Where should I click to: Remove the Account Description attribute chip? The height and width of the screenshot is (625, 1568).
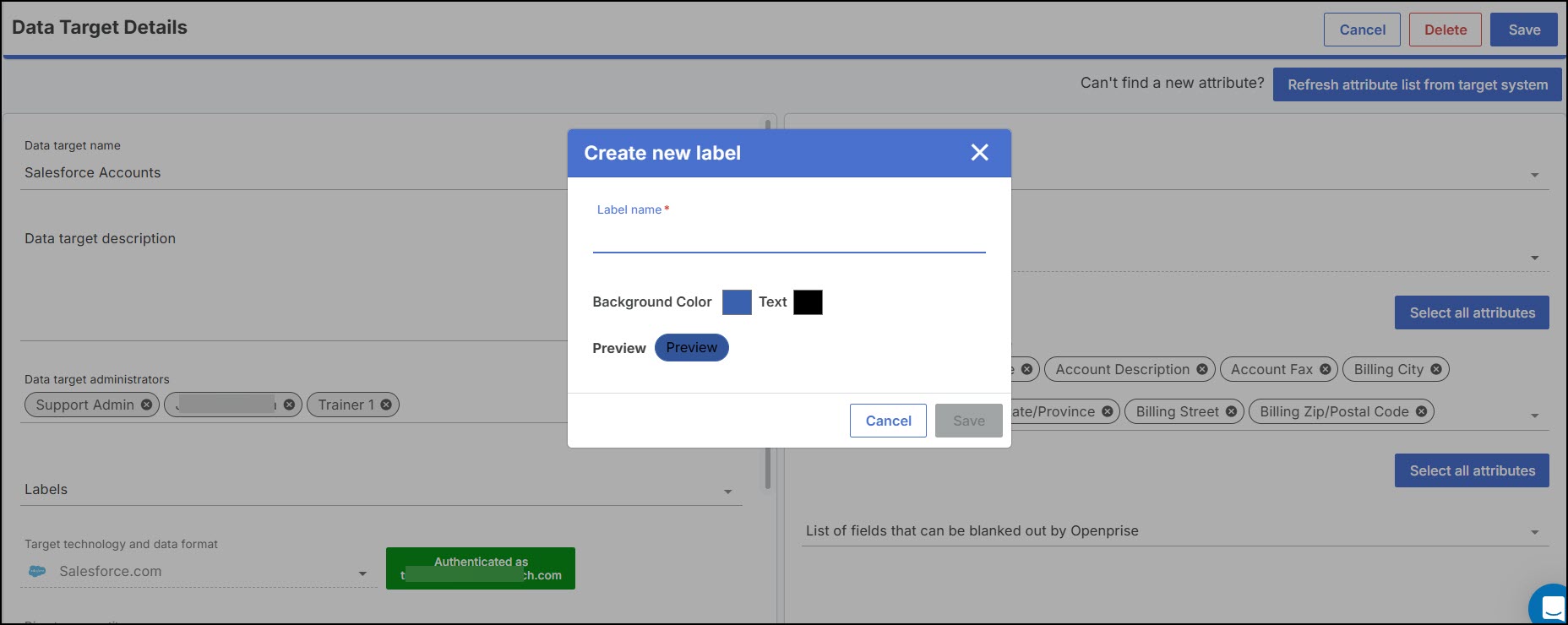click(x=1202, y=369)
